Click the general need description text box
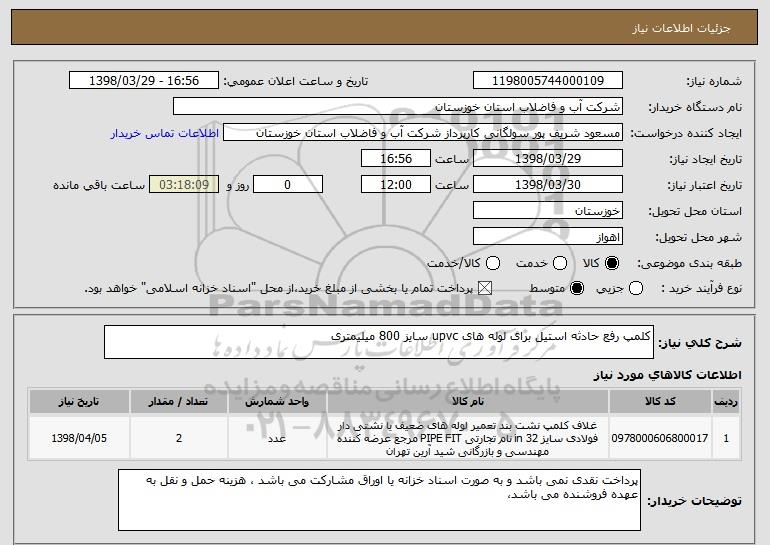770x545 pixels. tap(379, 342)
